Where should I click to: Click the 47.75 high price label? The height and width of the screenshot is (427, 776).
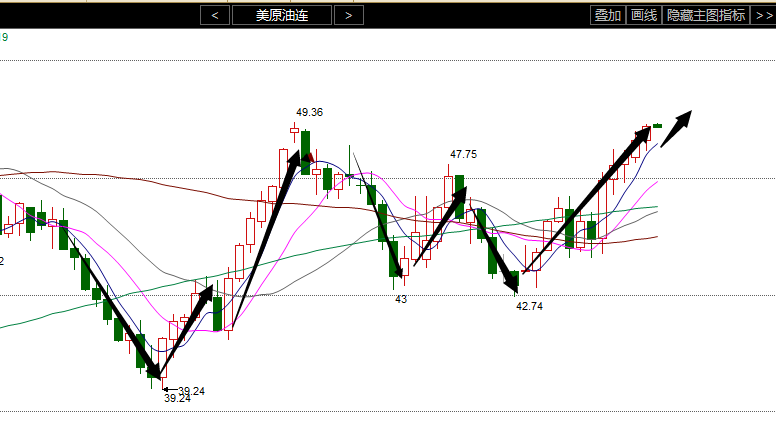tap(463, 154)
